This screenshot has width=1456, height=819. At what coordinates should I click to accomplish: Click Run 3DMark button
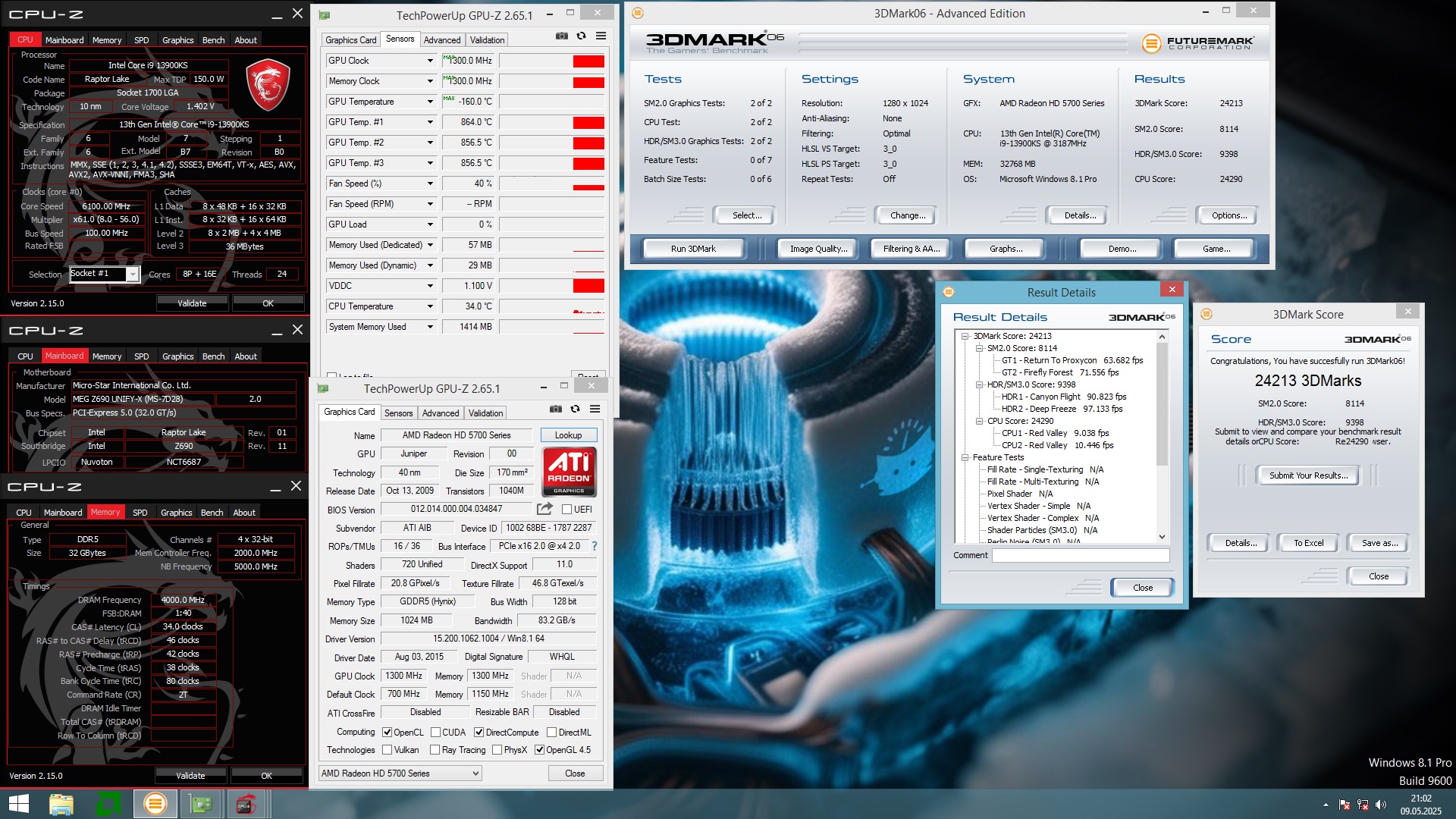(x=693, y=249)
